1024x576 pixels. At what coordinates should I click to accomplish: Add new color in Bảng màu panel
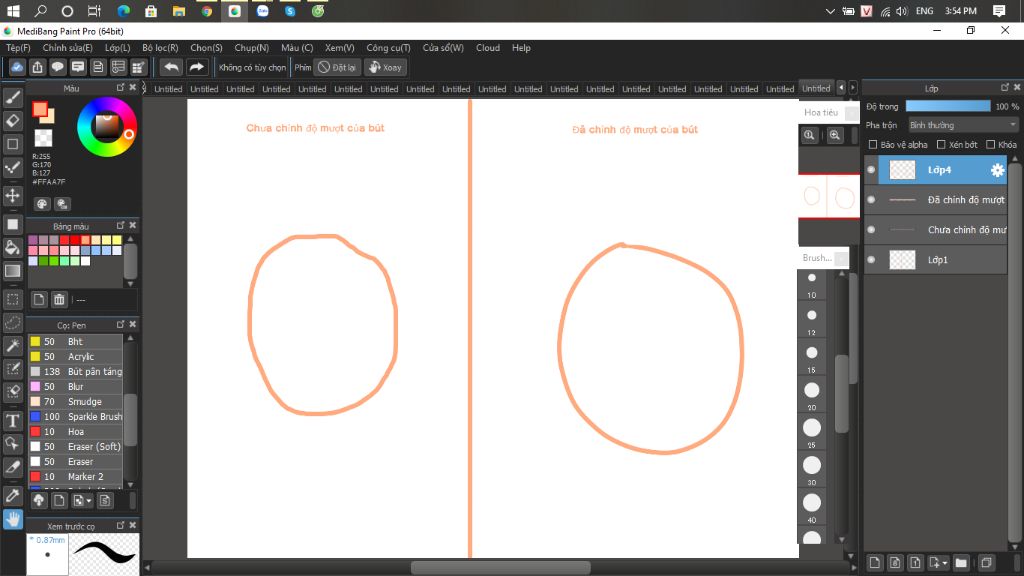[39, 300]
